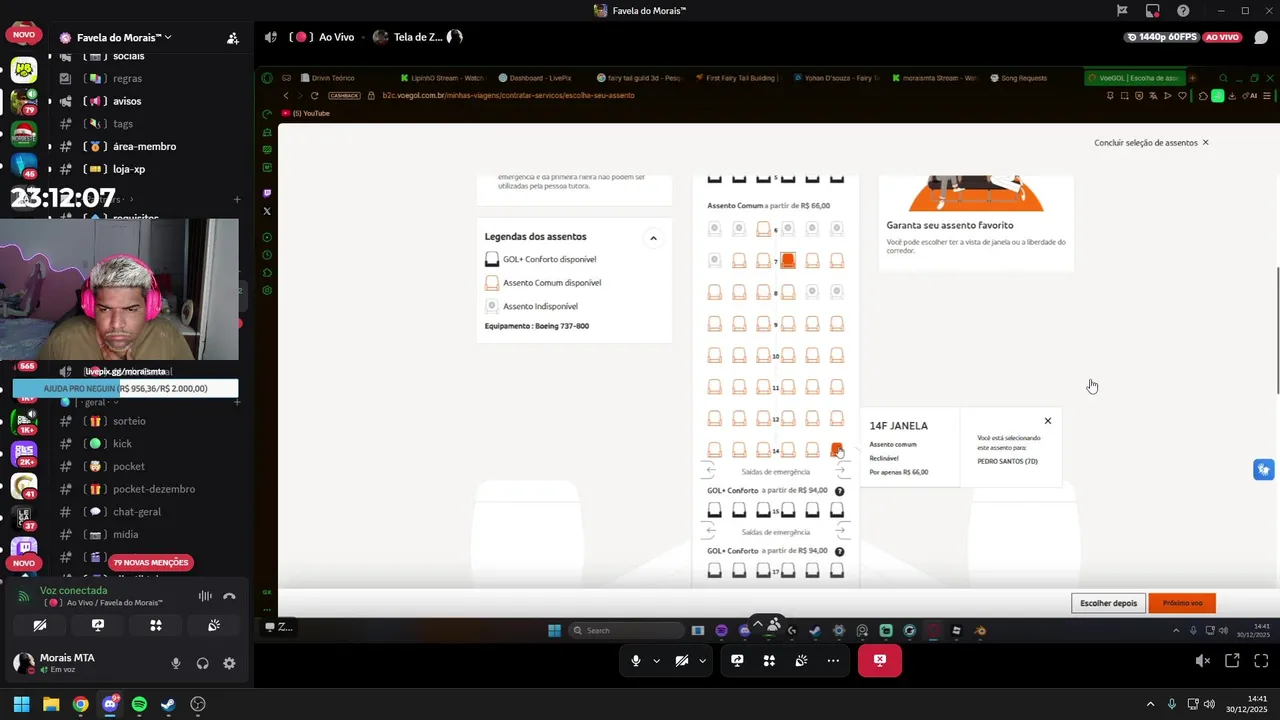Open noise suppression waveform icon
The image size is (1280, 720).
pyautogui.click(x=205, y=596)
